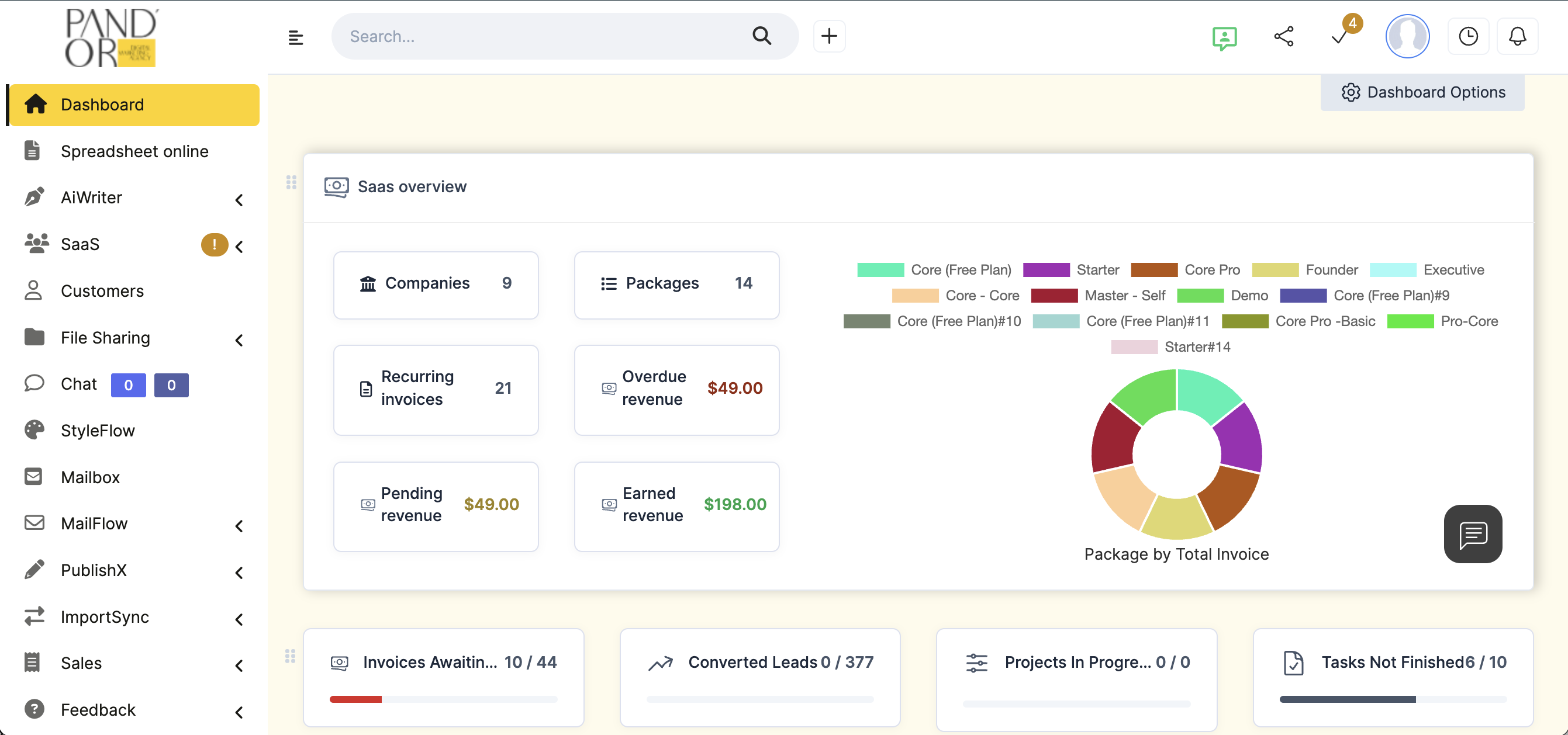The height and width of the screenshot is (735, 1568).
Task: Open the floating chat widget button
Action: (1473, 533)
